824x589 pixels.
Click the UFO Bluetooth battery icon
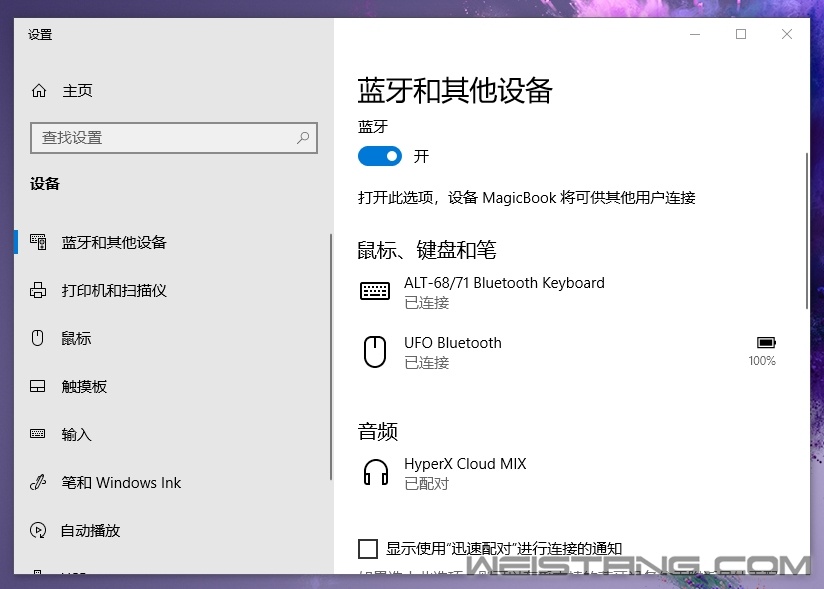coord(766,343)
